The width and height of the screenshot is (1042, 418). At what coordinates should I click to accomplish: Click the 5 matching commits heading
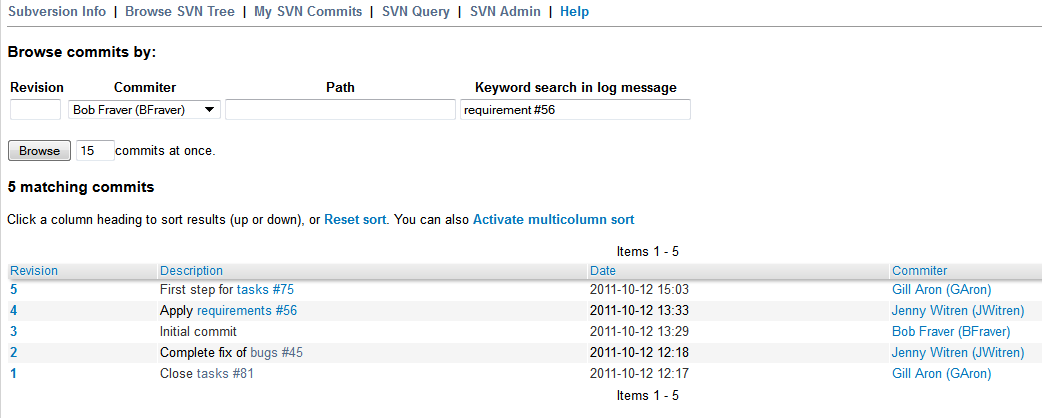[x=81, y=187]
